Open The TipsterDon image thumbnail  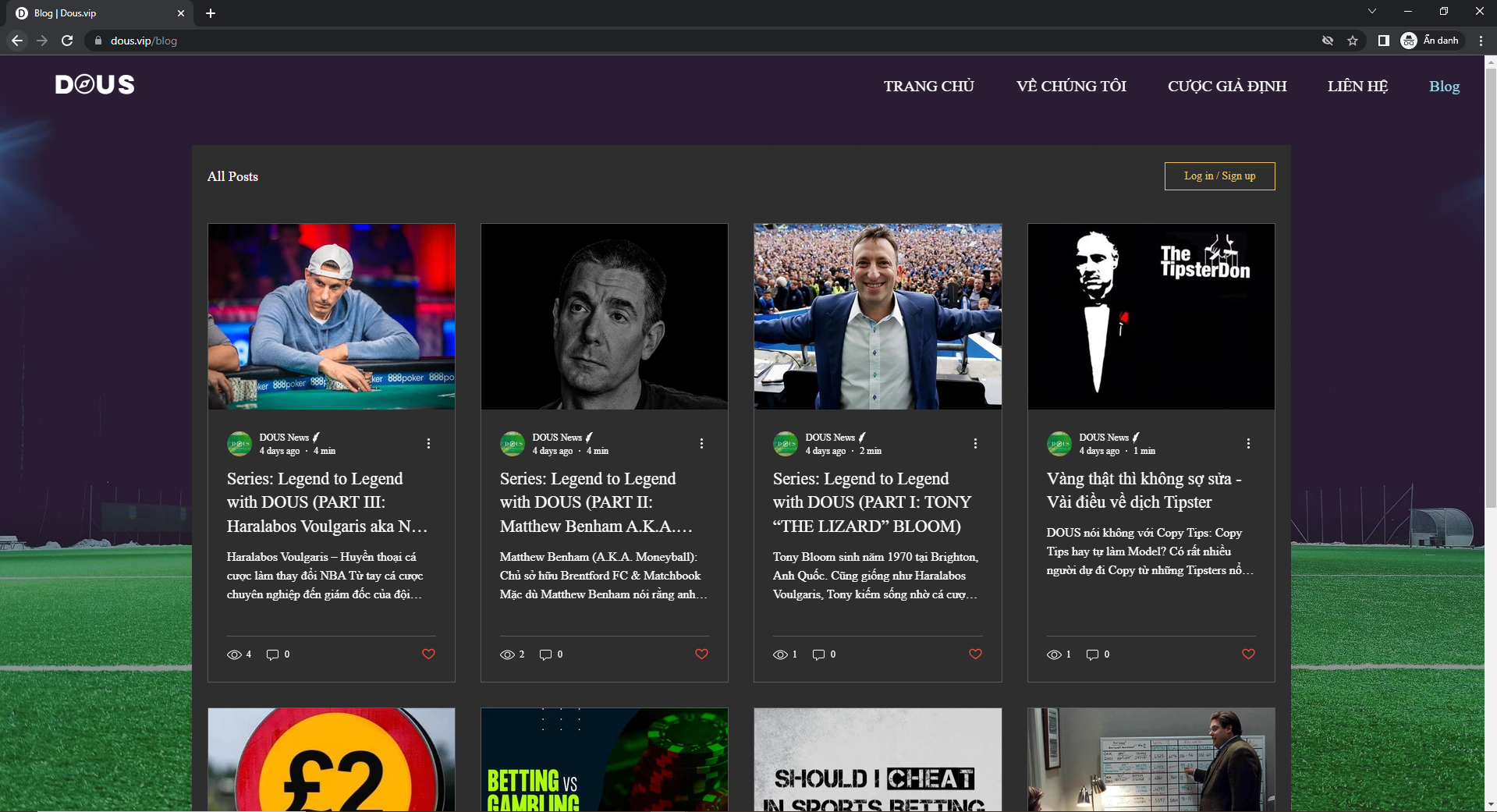(1151, 317)
